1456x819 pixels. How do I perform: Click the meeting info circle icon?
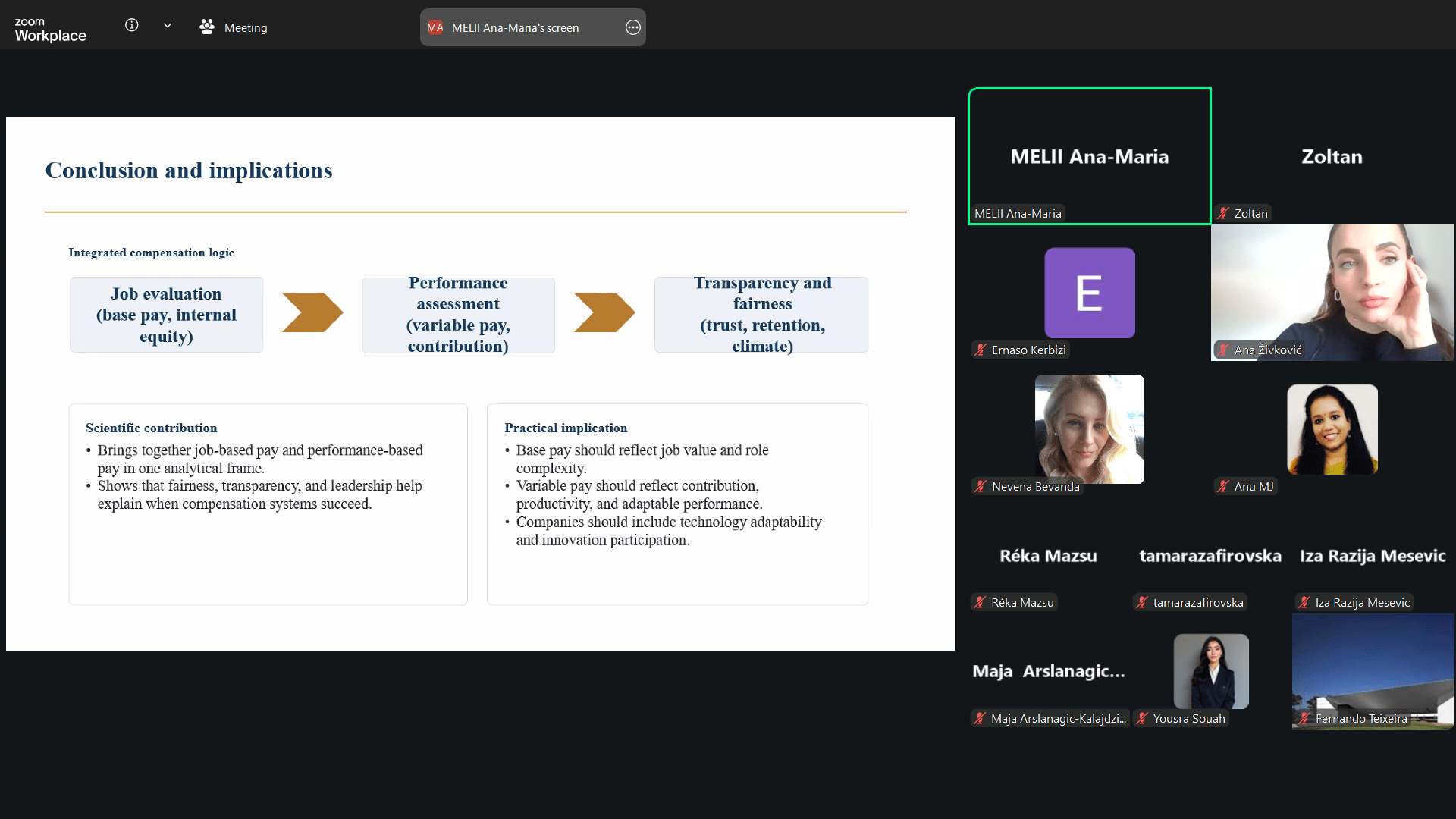click(x=132, y=26)
